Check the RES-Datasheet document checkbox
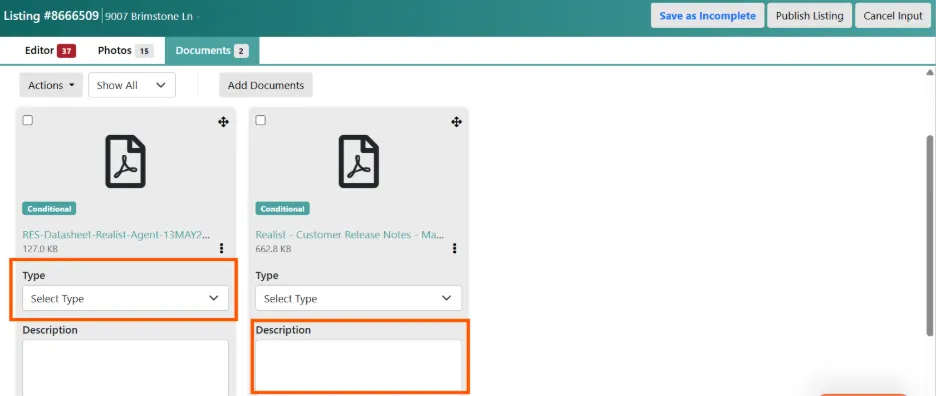936x396 pixels. [27, 120]
